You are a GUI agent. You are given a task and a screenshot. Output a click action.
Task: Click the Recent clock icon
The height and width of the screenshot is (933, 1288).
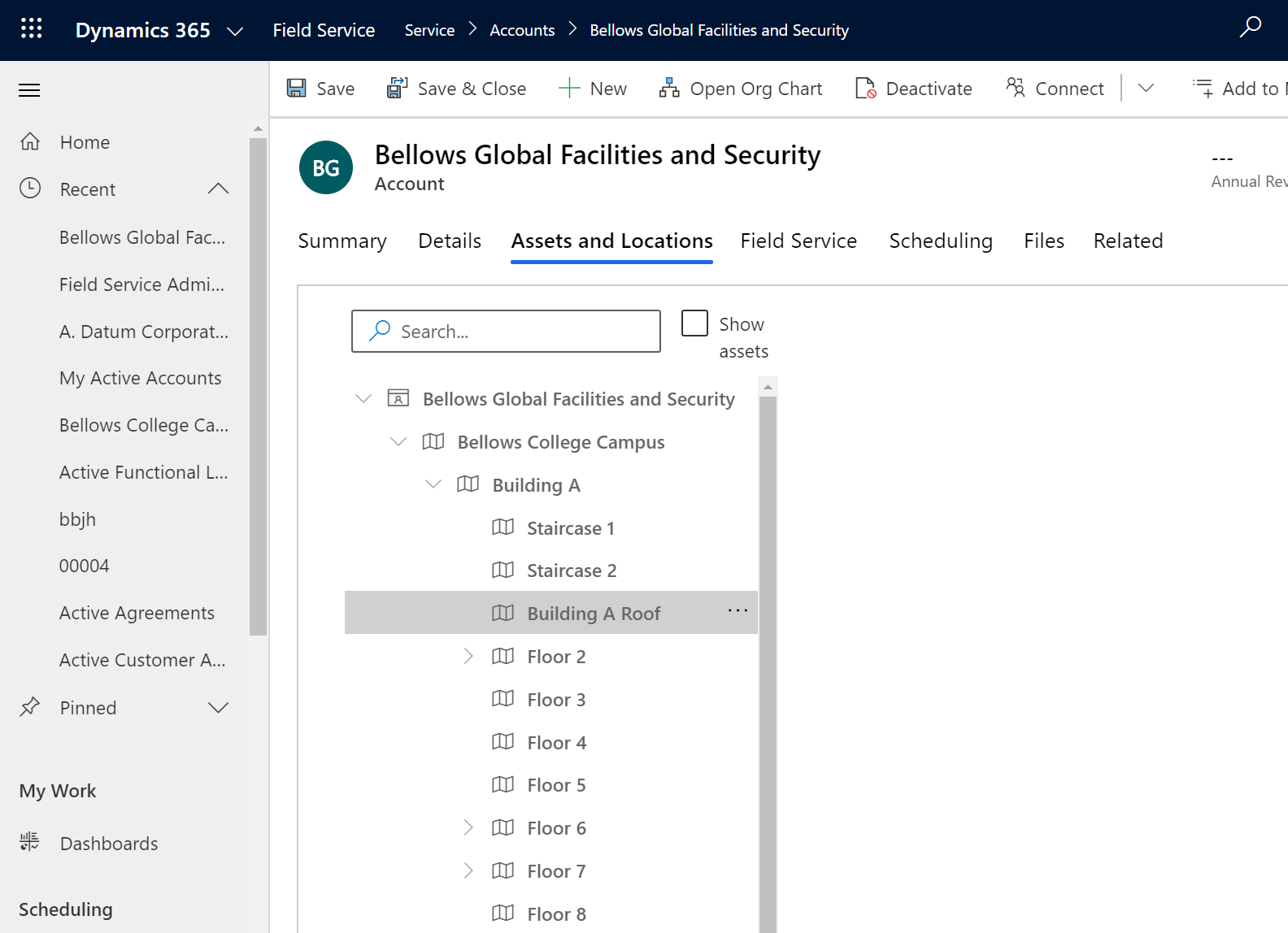coord(30,189)
